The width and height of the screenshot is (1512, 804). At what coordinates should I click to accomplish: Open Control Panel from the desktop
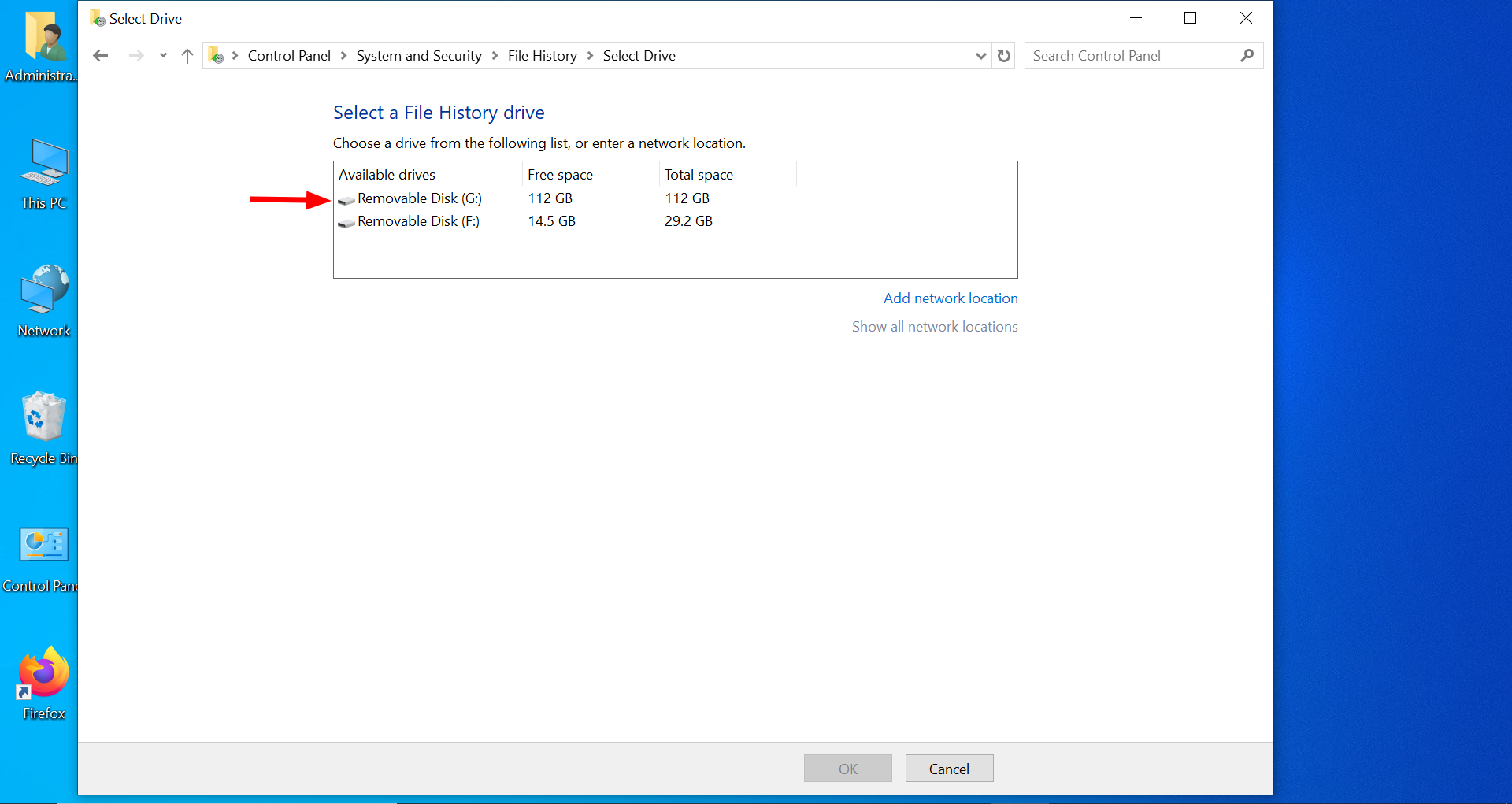pos(43,543)
